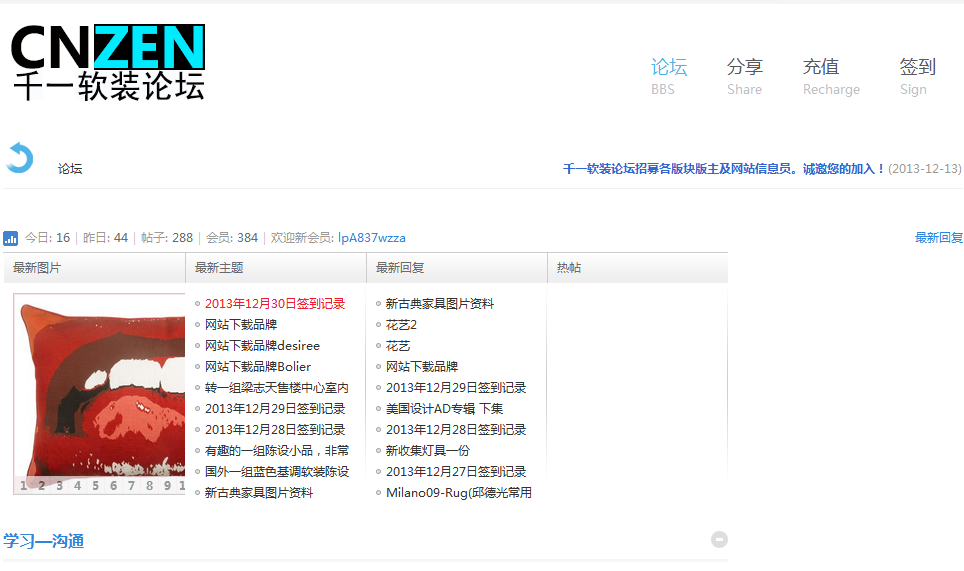This screenshot has height=571, width=964.
Task: Click the blue circular back arrow icon
Action: [x=20, y=157]
